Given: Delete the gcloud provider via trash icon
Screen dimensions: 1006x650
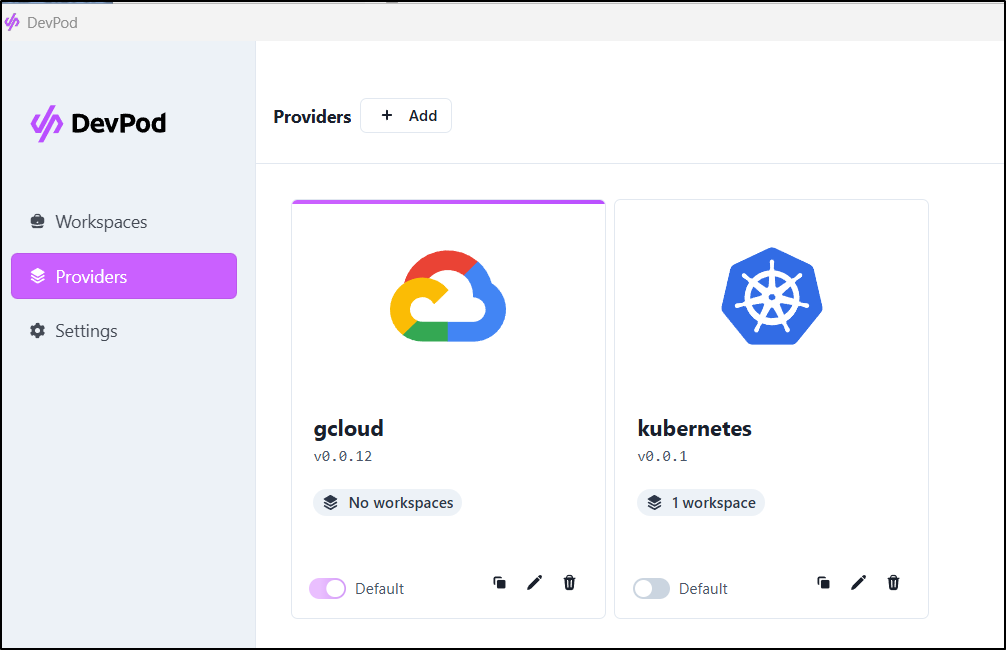Looking at the screenshot, I should coord(569,583).
